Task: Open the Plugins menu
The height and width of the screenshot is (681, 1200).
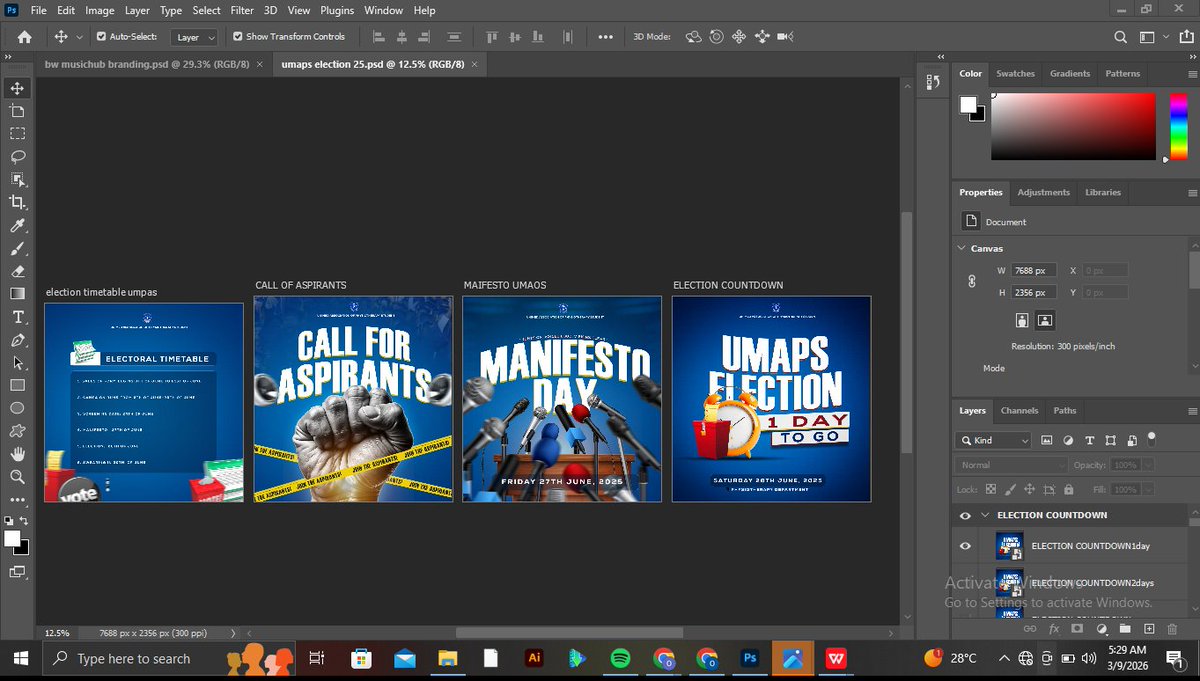Action: click(x=338, y=10)
